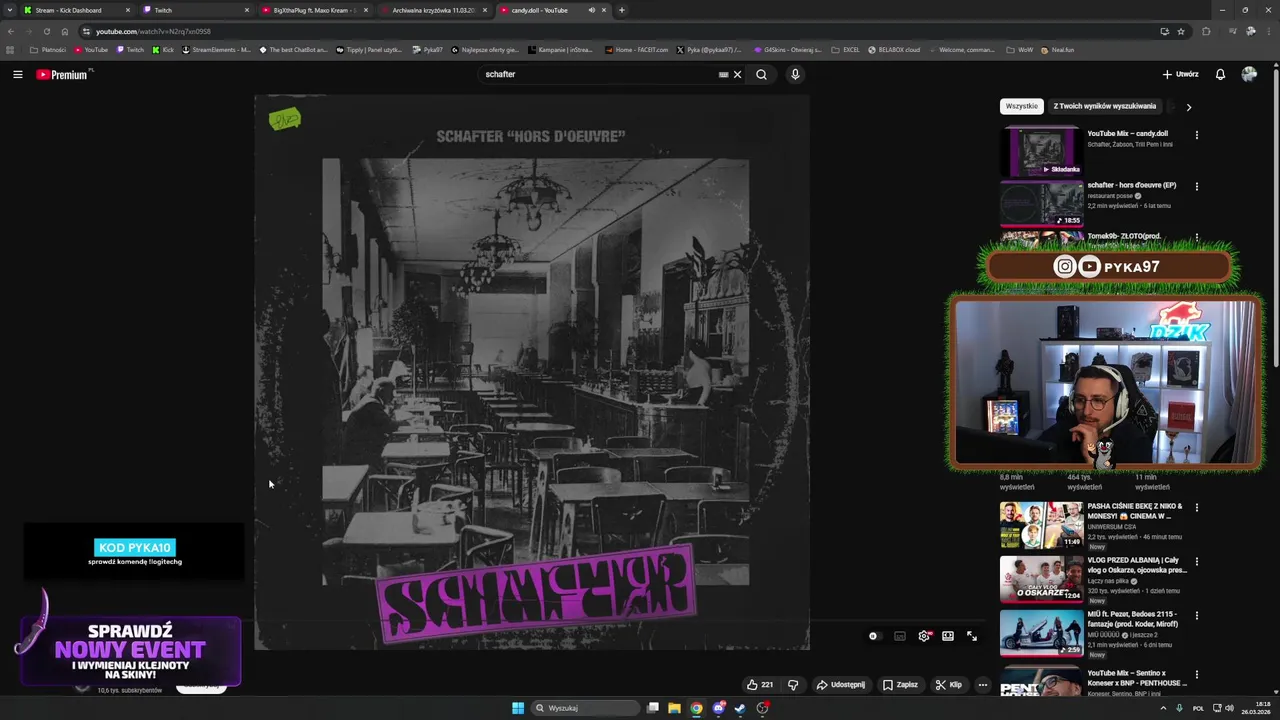Click the Zapisz save button
1280x720 pixels.
pyautogui.click(x=900, y=685)
